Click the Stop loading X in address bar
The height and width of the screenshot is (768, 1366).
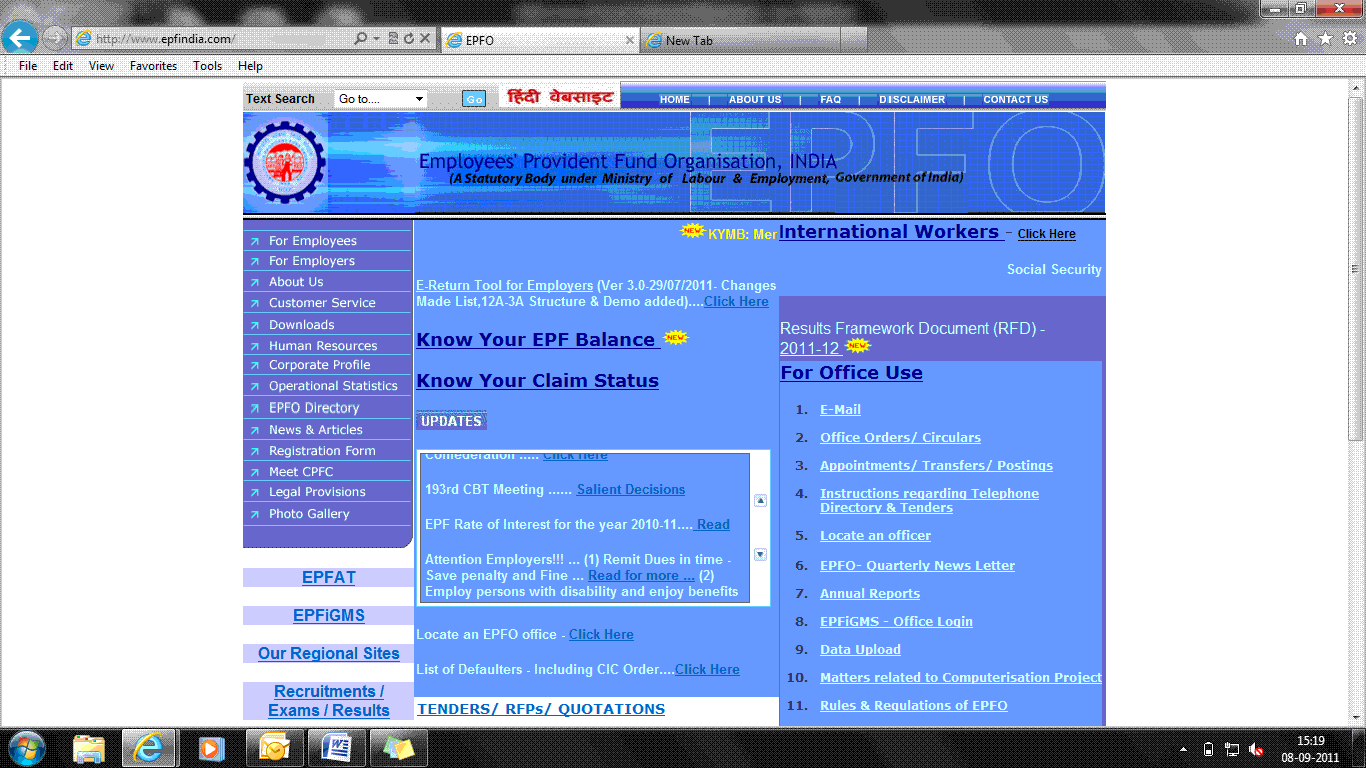[425, 39]
